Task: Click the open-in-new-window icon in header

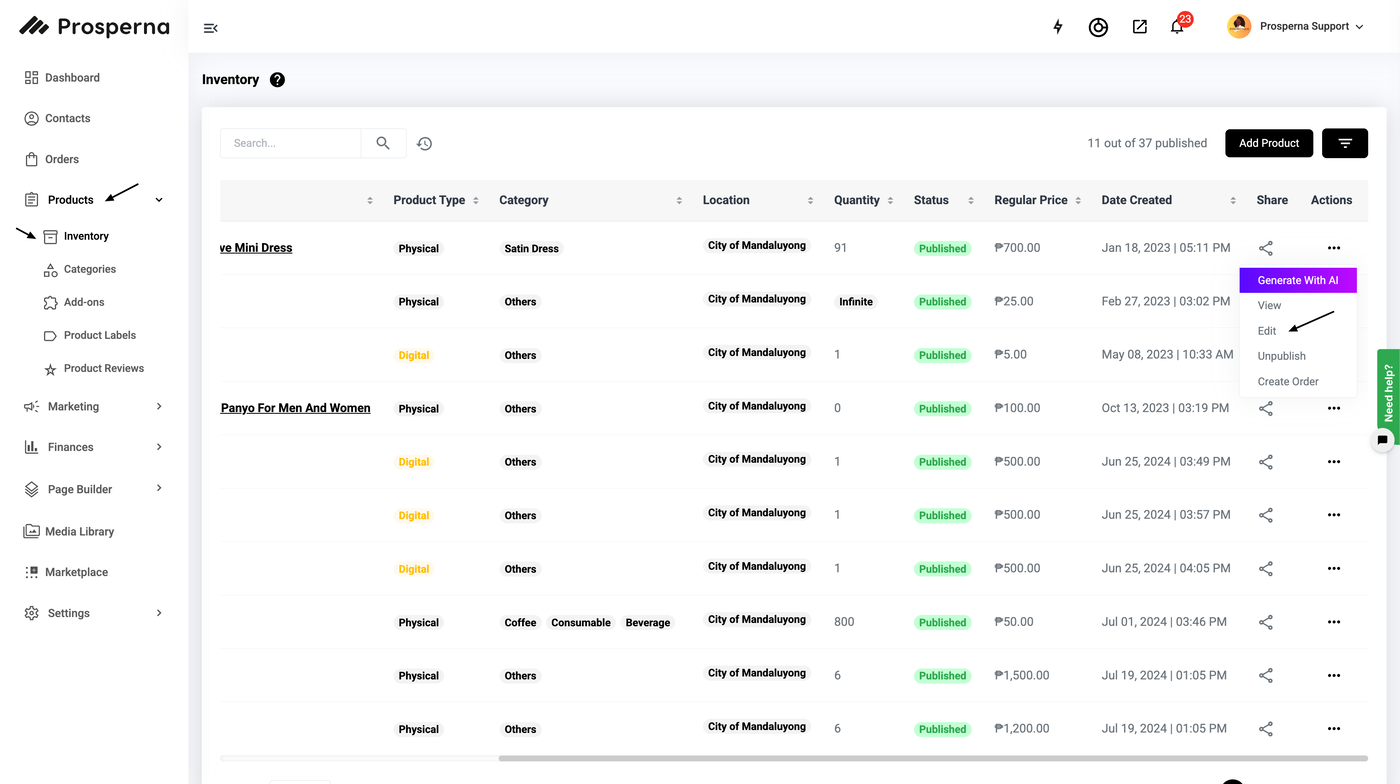Action: coord(1139,27)
